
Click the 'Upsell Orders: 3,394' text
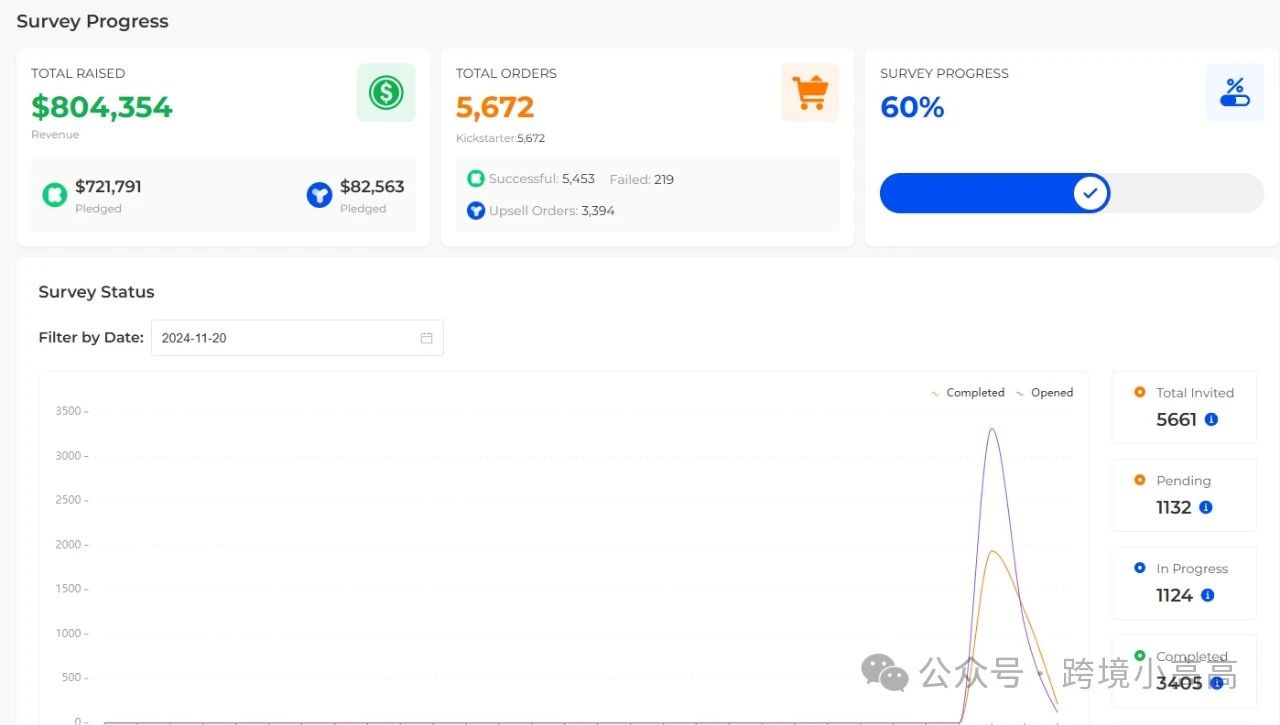pyautogui.click(x=552, y=211)
